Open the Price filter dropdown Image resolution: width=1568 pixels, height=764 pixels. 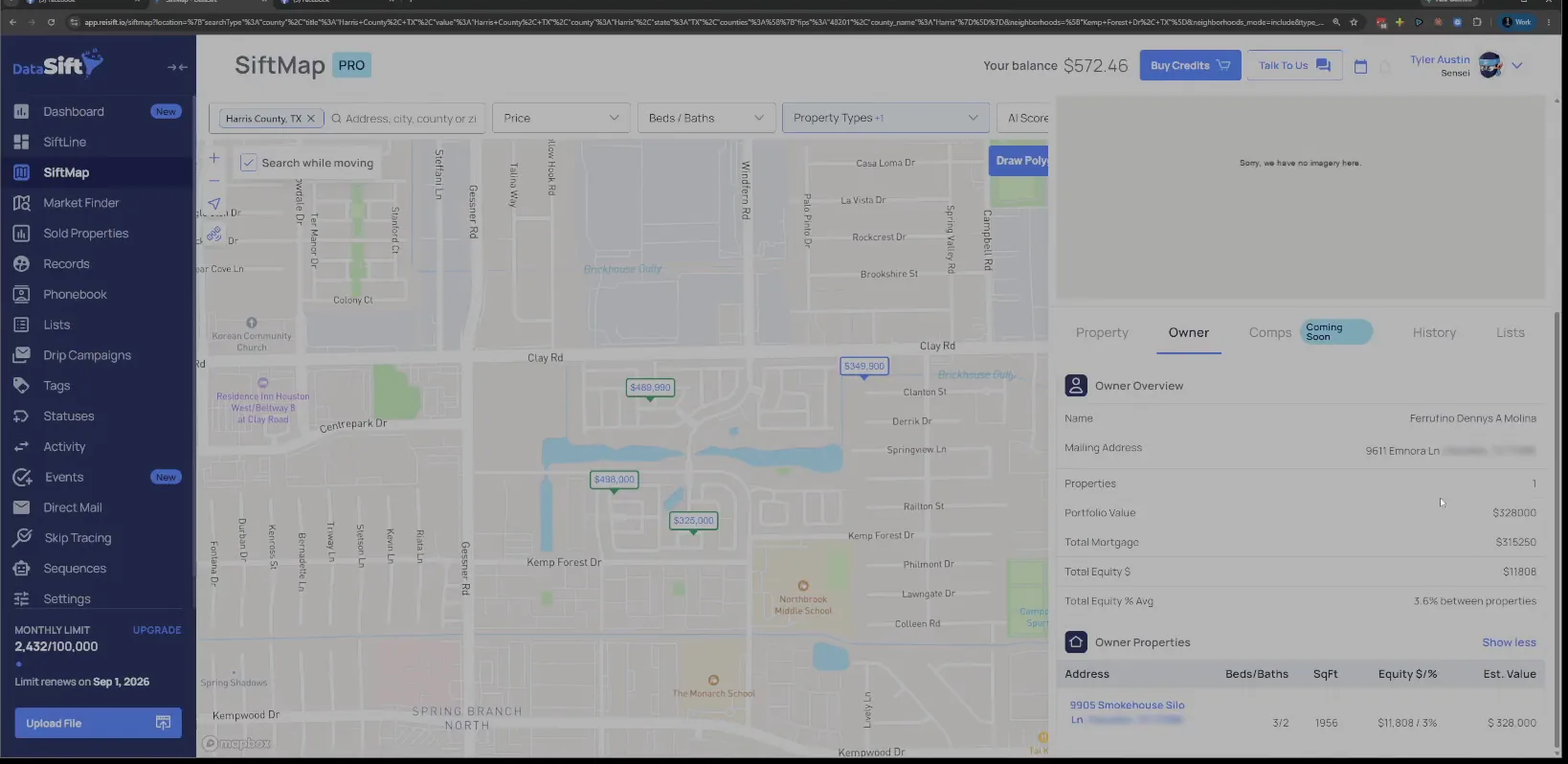tap(561, 118)
